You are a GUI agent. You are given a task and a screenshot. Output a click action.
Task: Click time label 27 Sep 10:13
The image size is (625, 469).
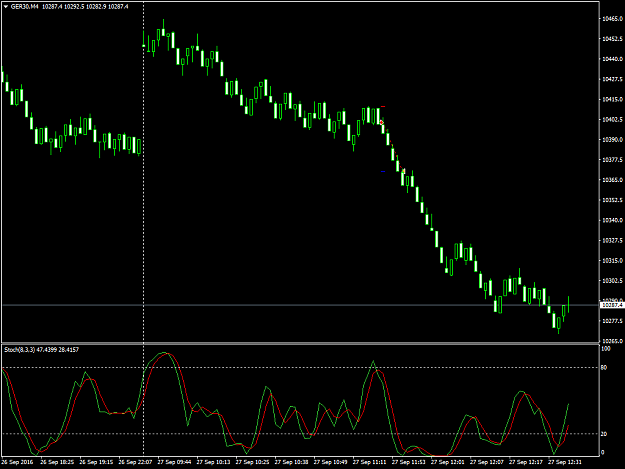pyautogui.click(x=213, y=462)
